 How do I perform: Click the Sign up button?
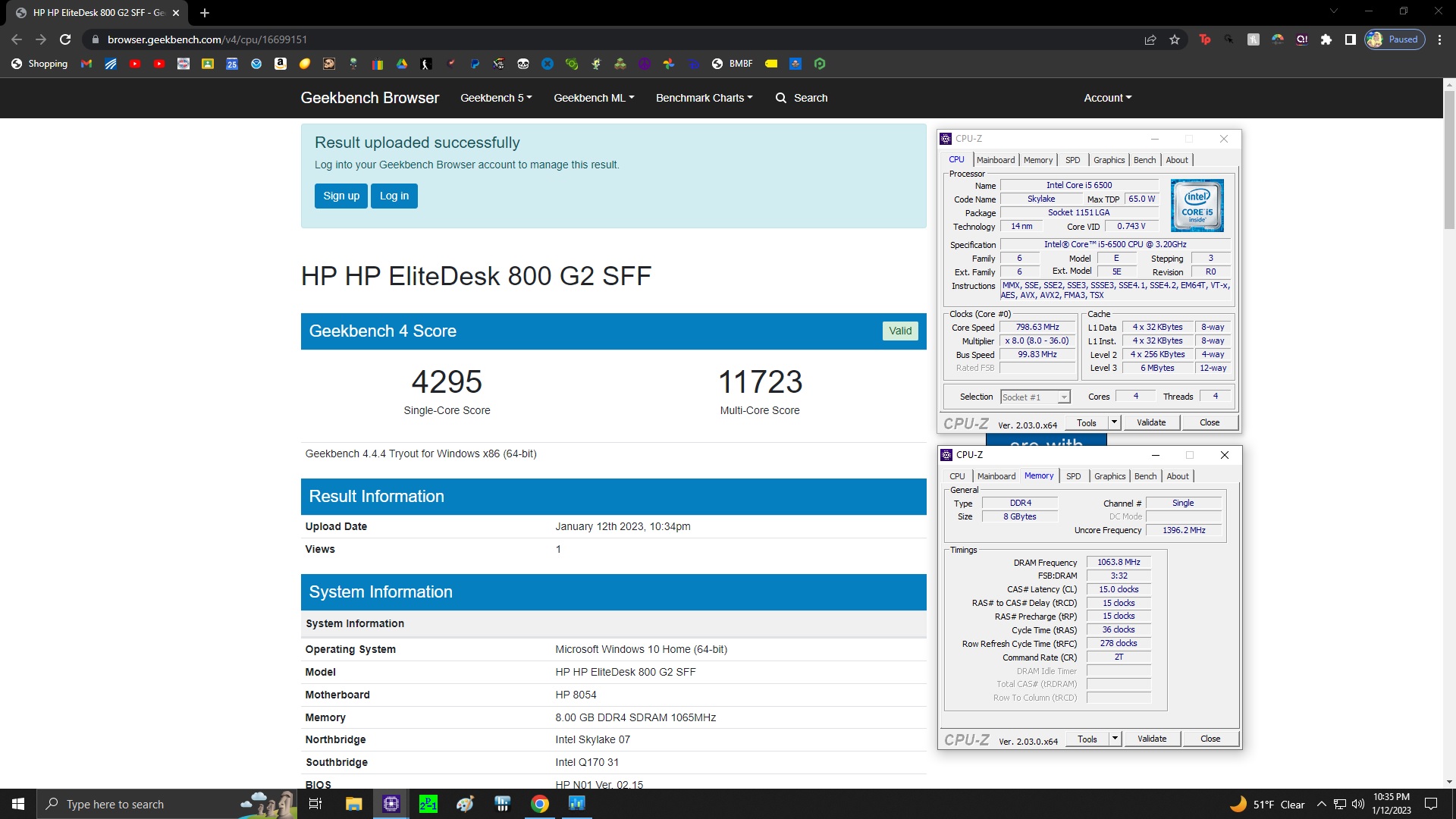click(341, 196)
